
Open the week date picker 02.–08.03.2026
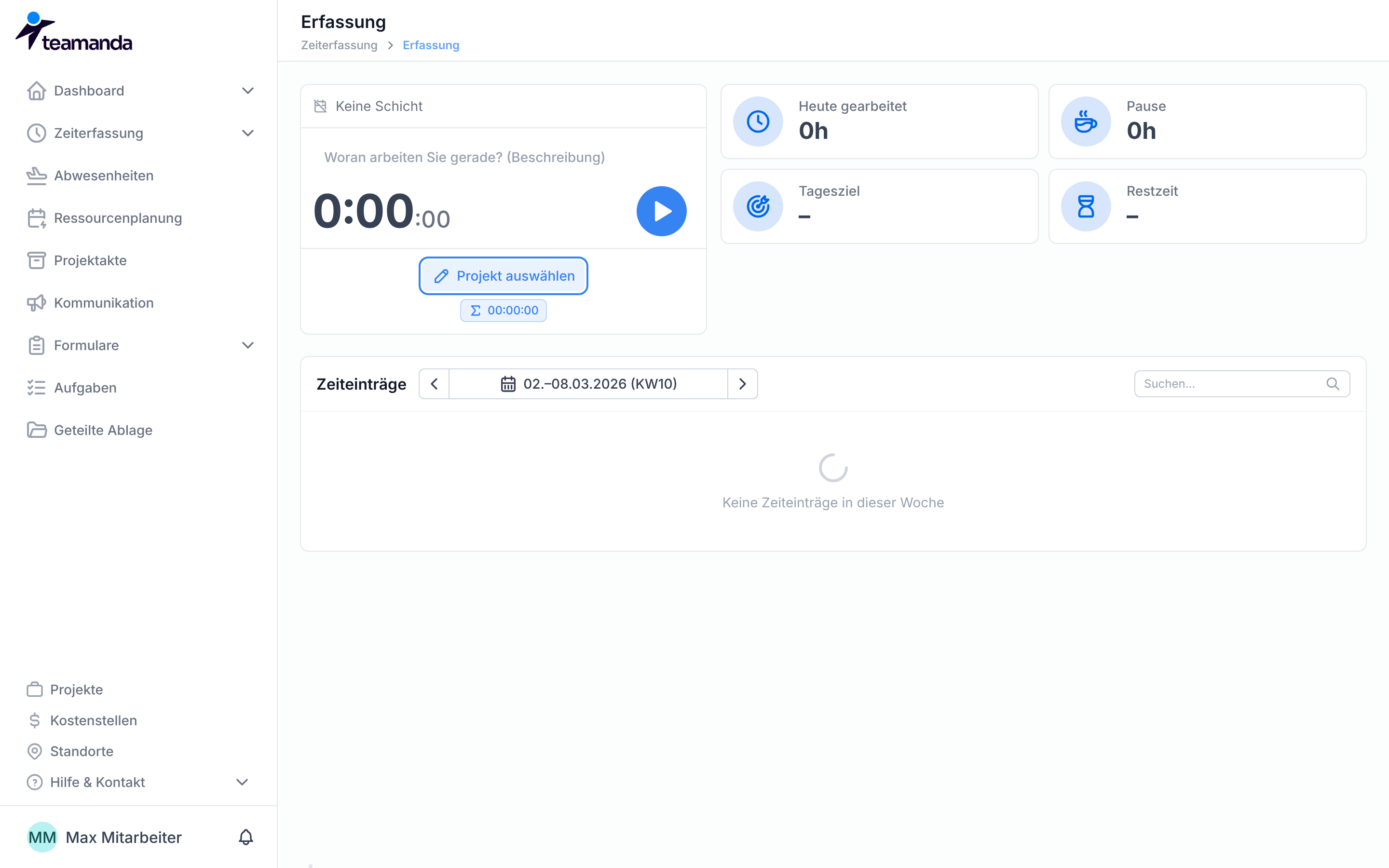588,383
